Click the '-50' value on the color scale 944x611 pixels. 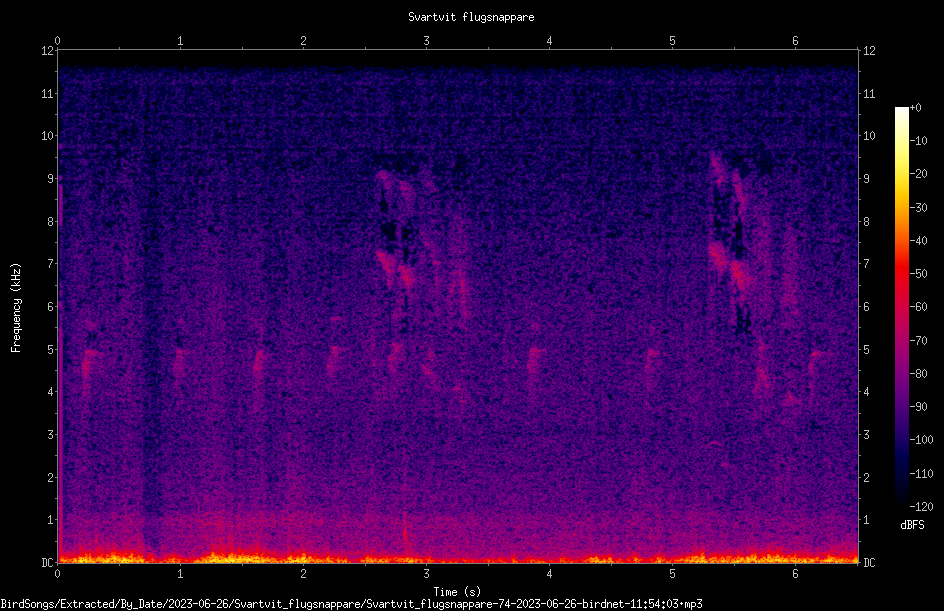click(x=919, y=274)
